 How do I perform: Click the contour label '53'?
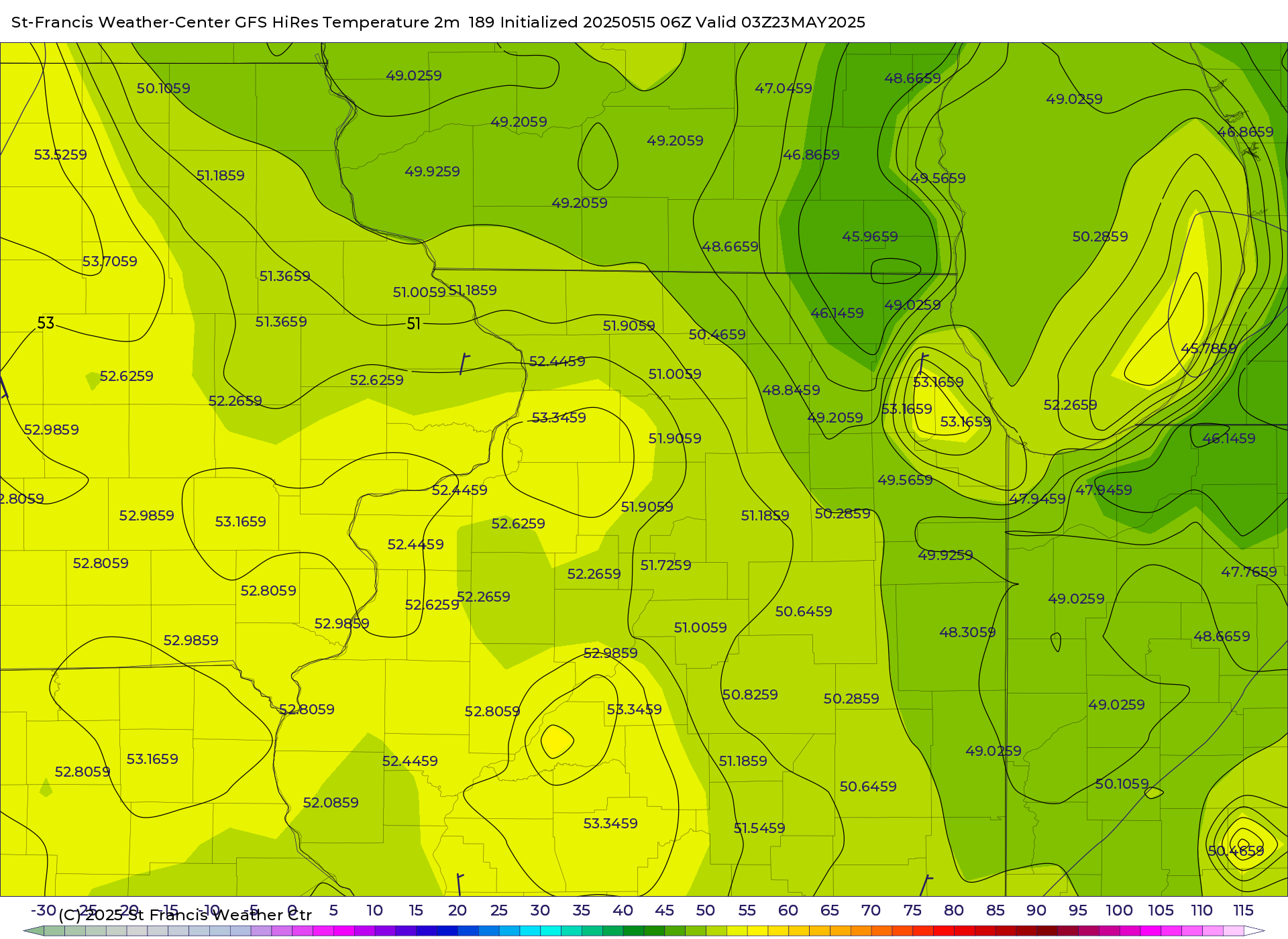coord(46,323)
